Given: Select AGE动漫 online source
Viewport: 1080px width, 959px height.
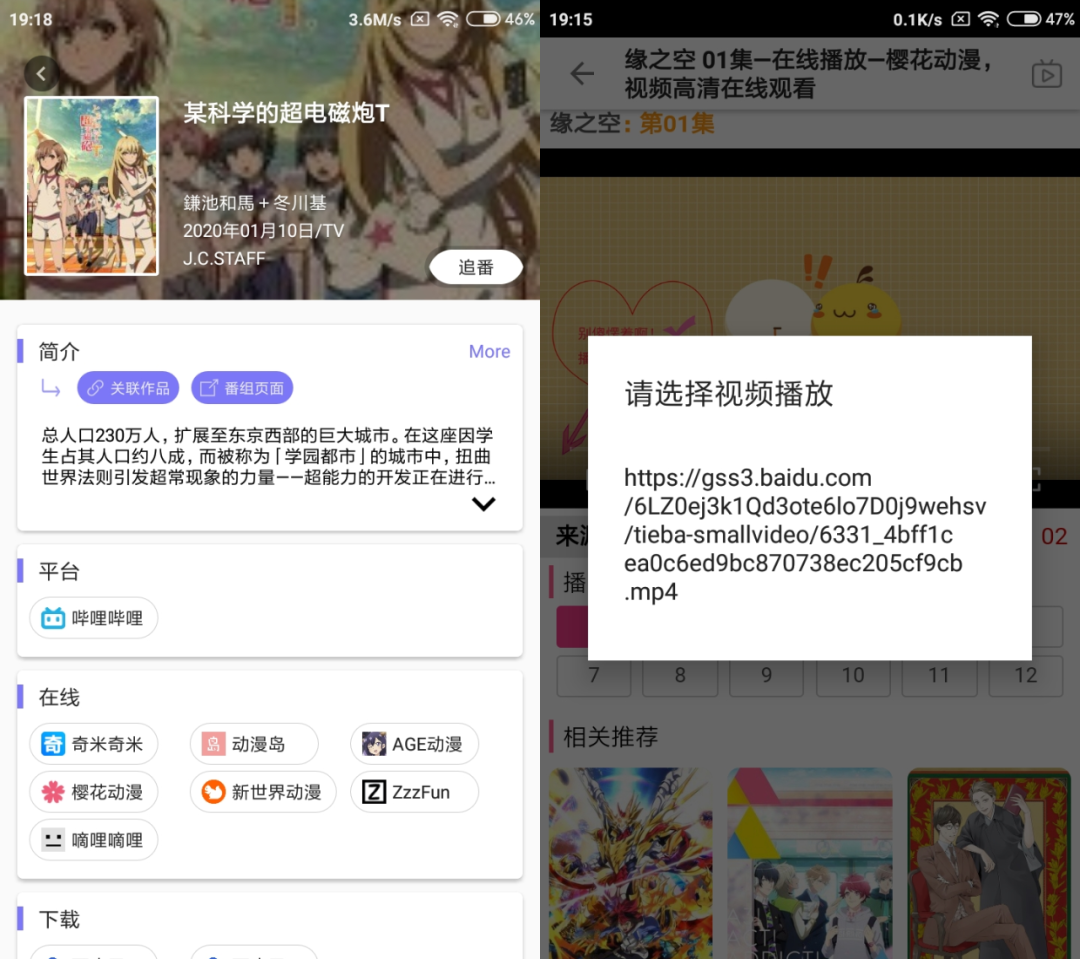Looking at the screenshot, I should pyautogui.click(x=414, y=744).
